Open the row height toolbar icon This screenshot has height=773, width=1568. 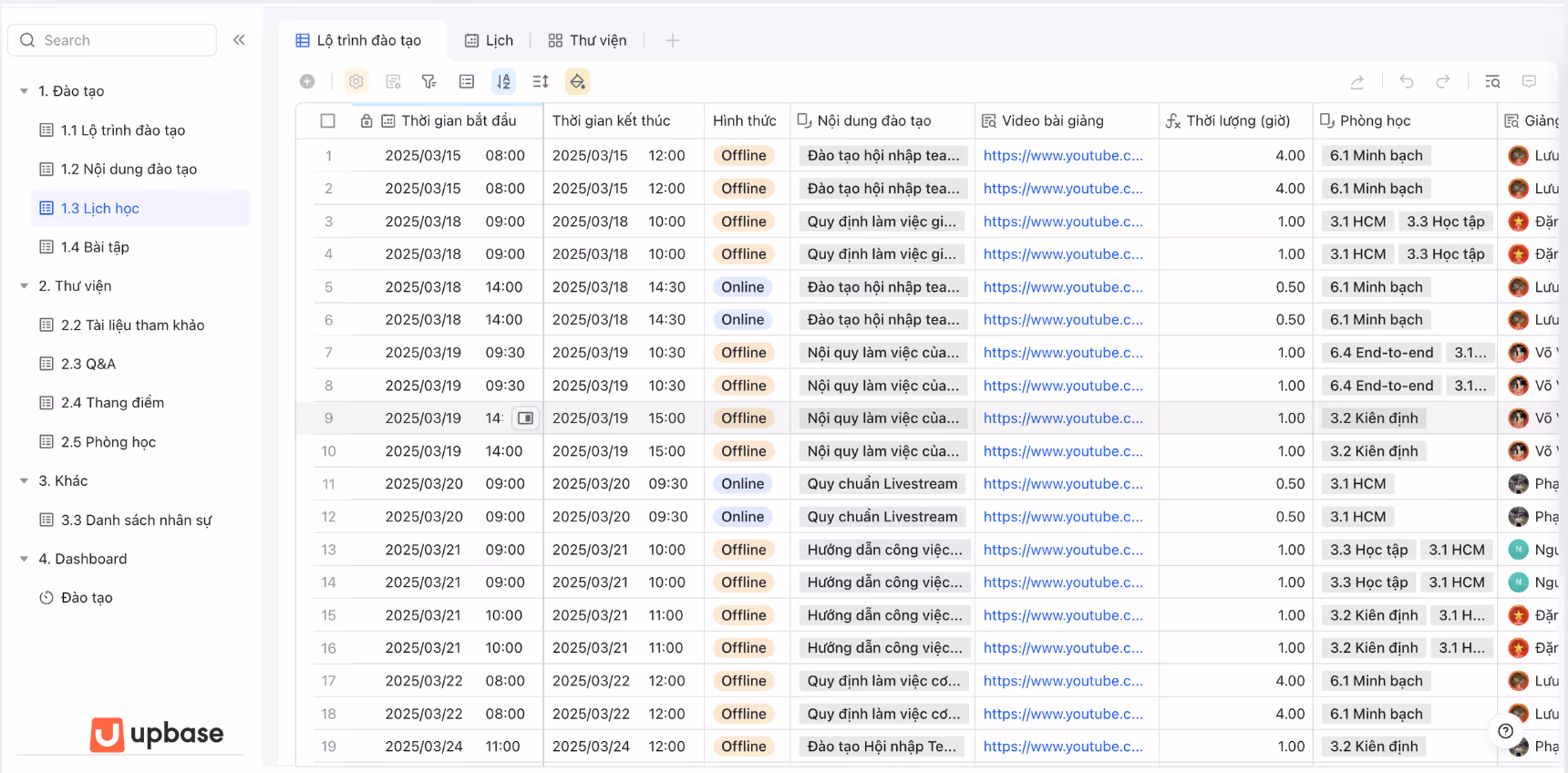coord(541,82)
